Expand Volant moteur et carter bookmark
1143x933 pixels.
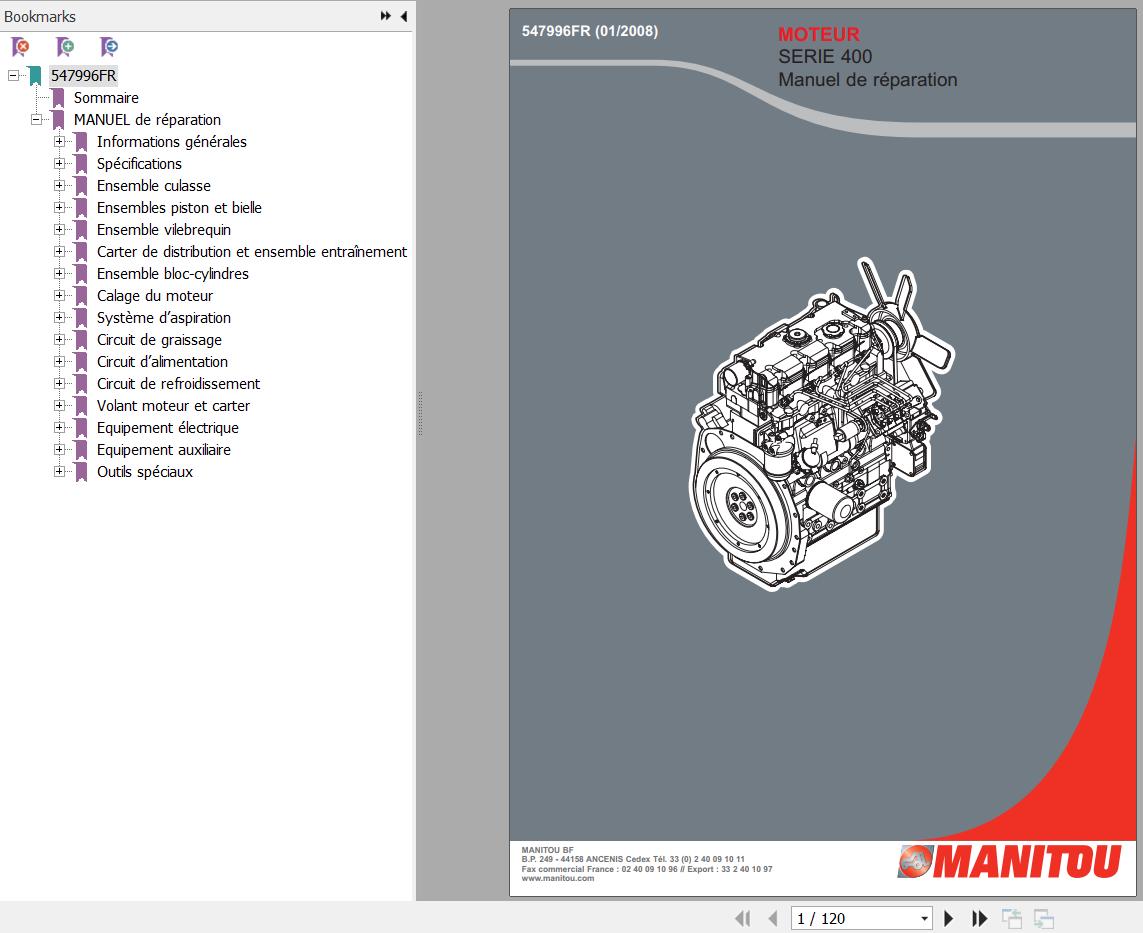coord(59,405)
